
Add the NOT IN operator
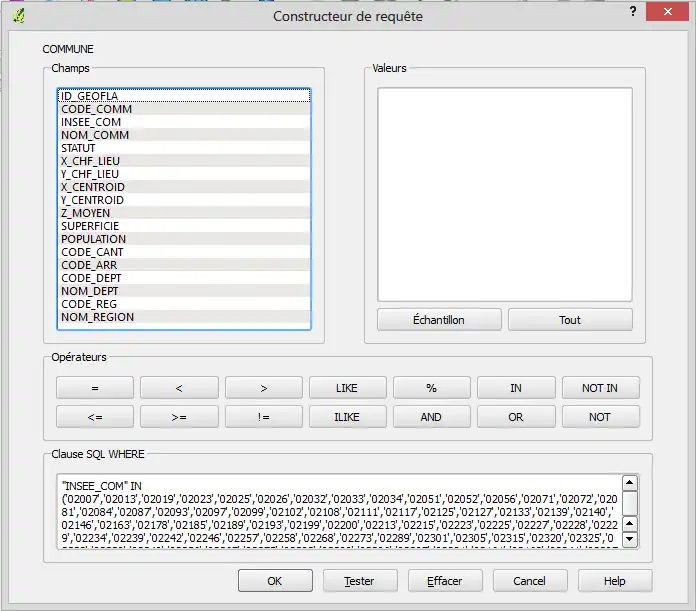pyautogui.click(x=600, y=388)
